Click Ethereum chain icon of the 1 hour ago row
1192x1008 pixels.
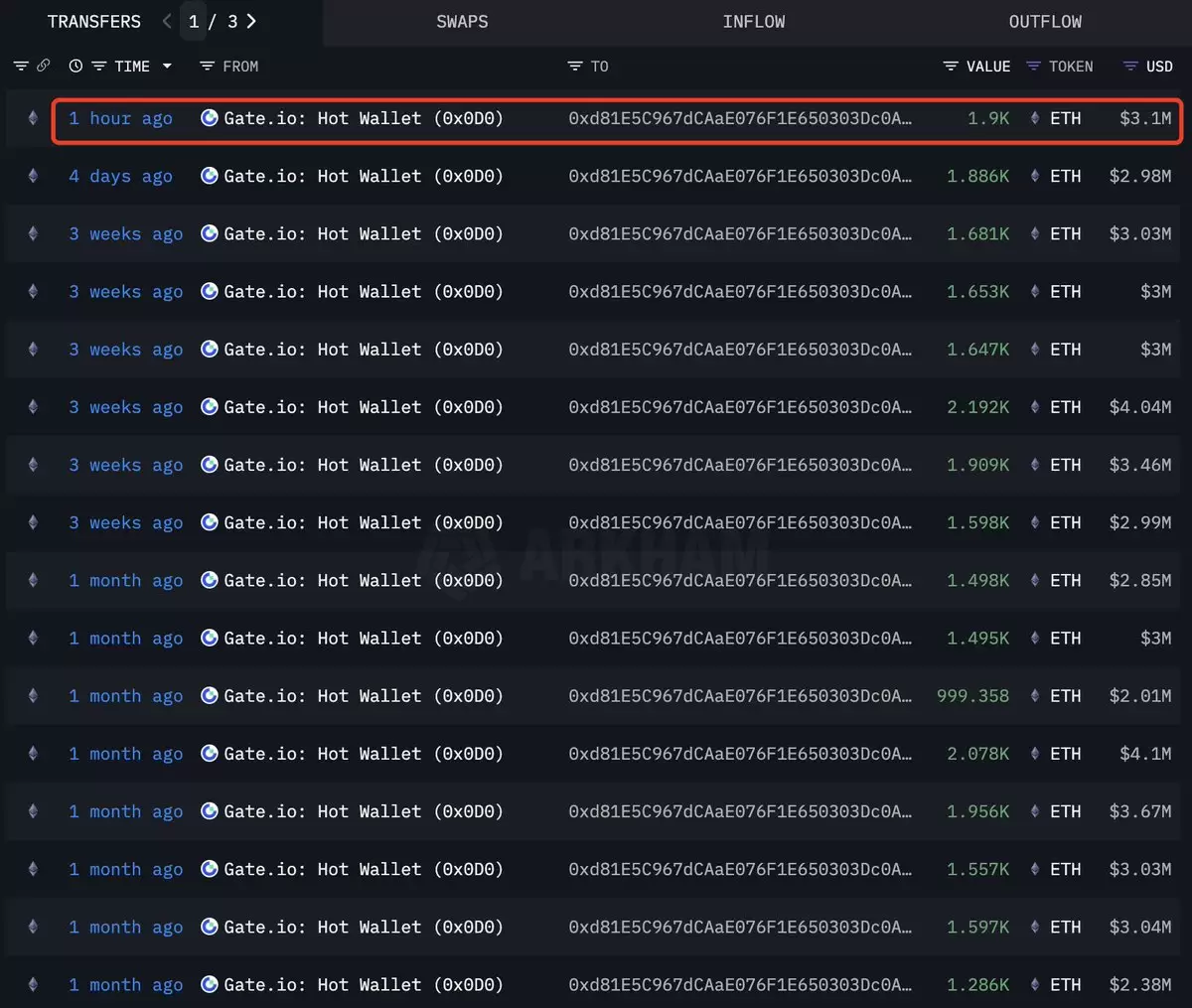(x=33, y=118)
